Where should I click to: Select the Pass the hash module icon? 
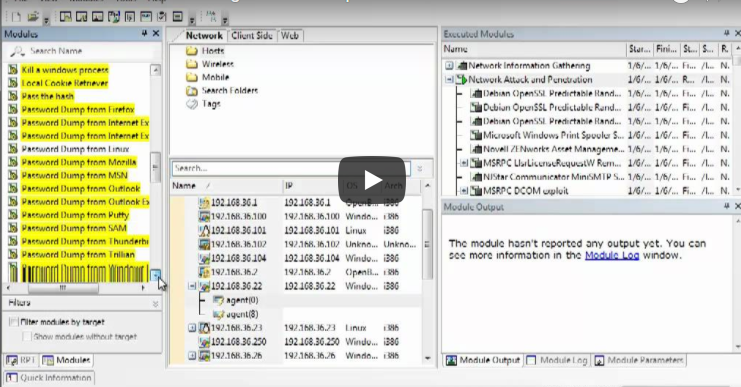click(x=13, y=96)
